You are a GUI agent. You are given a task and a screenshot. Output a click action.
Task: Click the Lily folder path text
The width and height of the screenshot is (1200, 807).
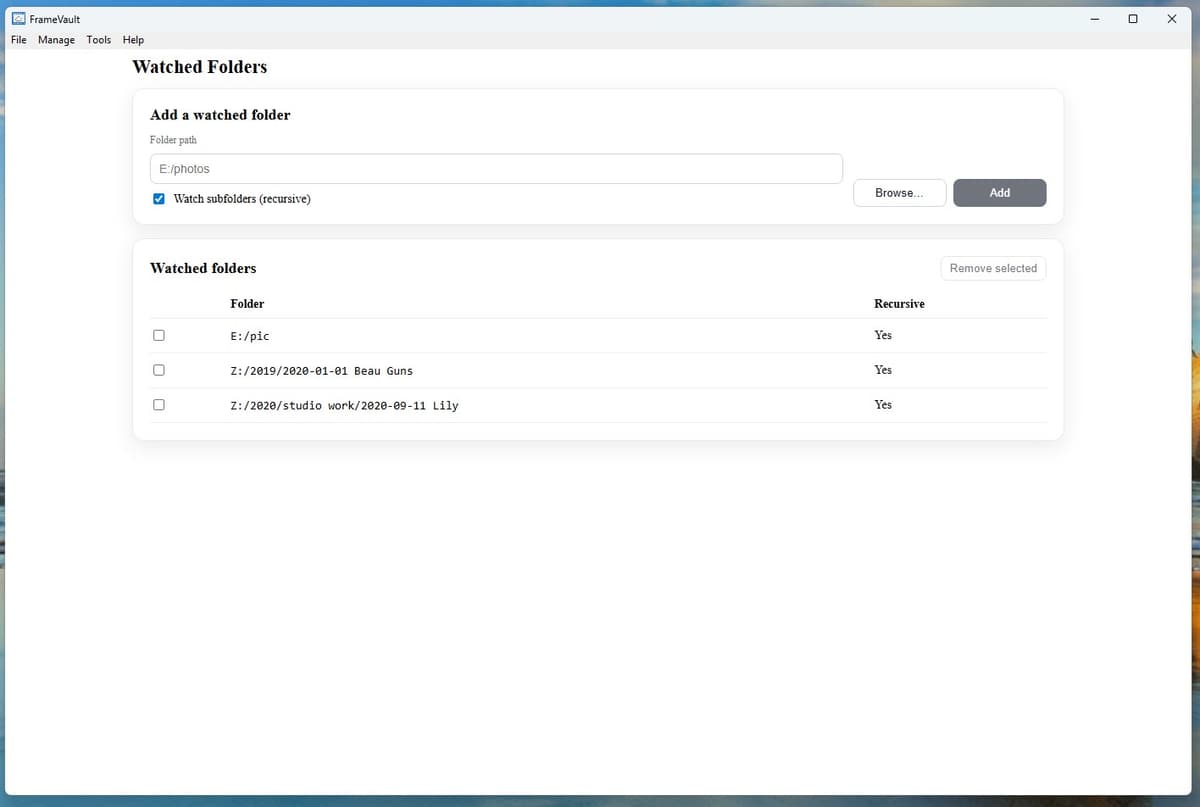(x=344, y=405)
